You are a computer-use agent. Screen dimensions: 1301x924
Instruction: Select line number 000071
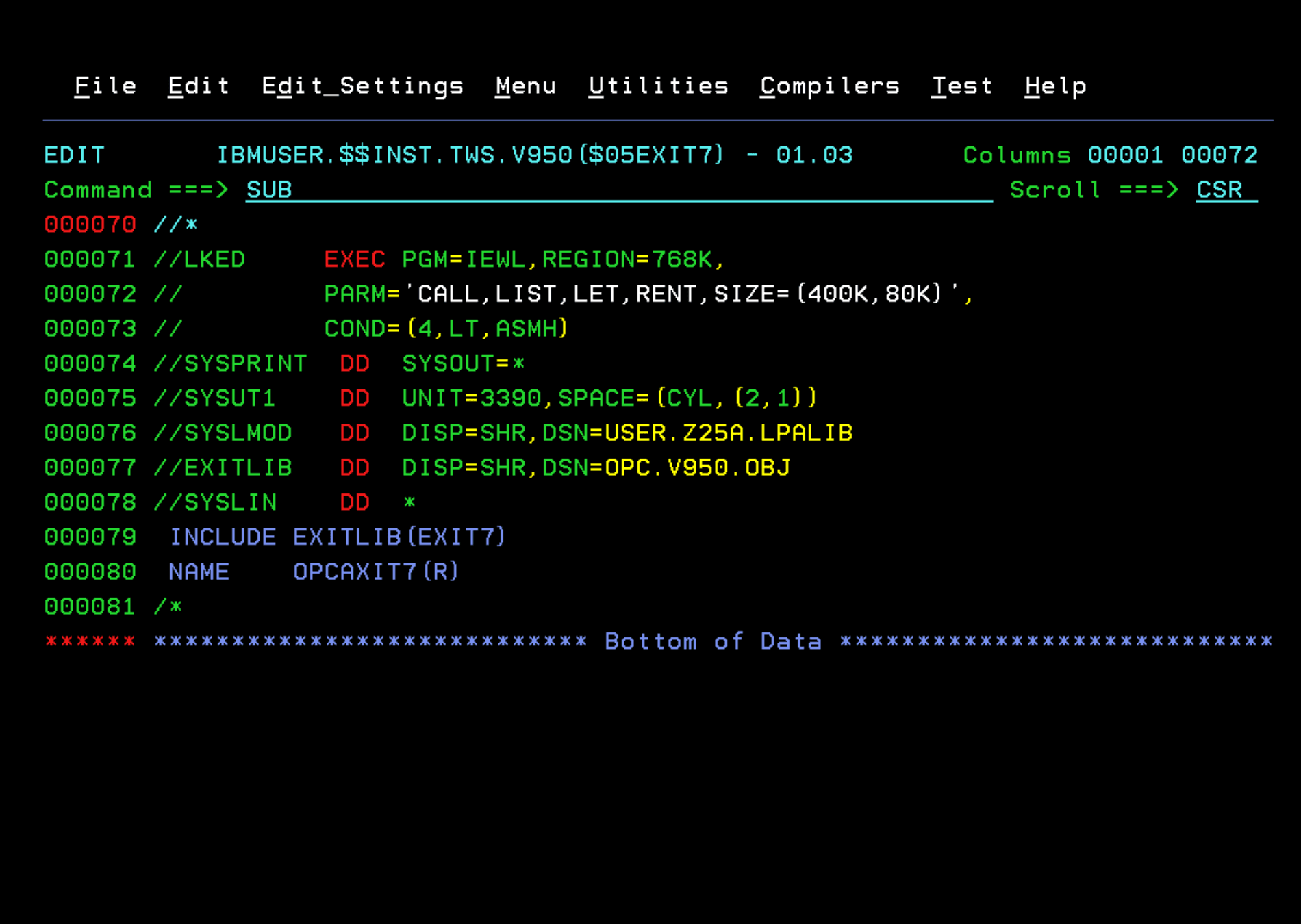coord(90,259)
